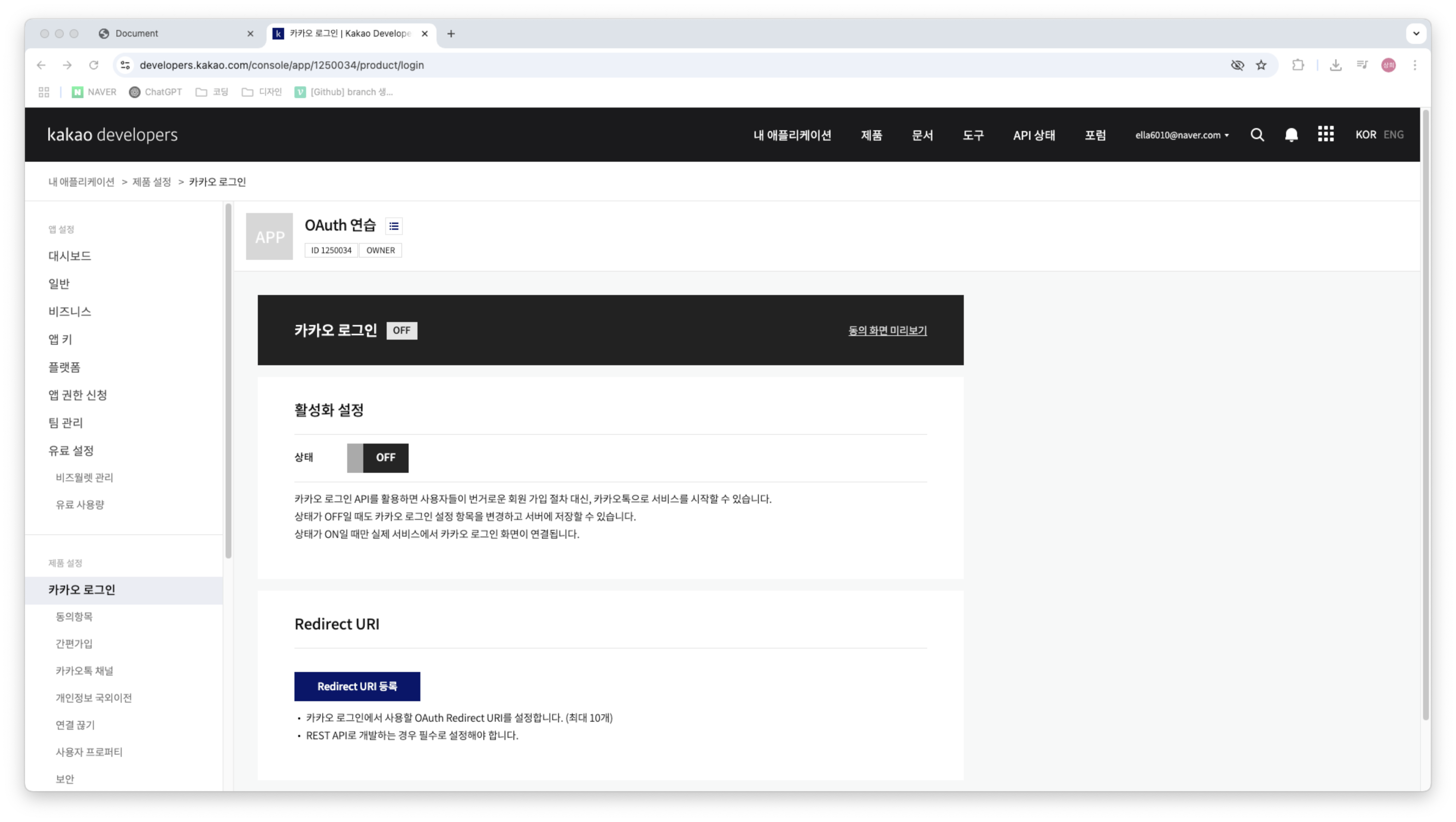The height and width of the screenshot is (822, 1456).
Task: Open 카카오톡 채널 in the sidebar
Action: (84, 671)
